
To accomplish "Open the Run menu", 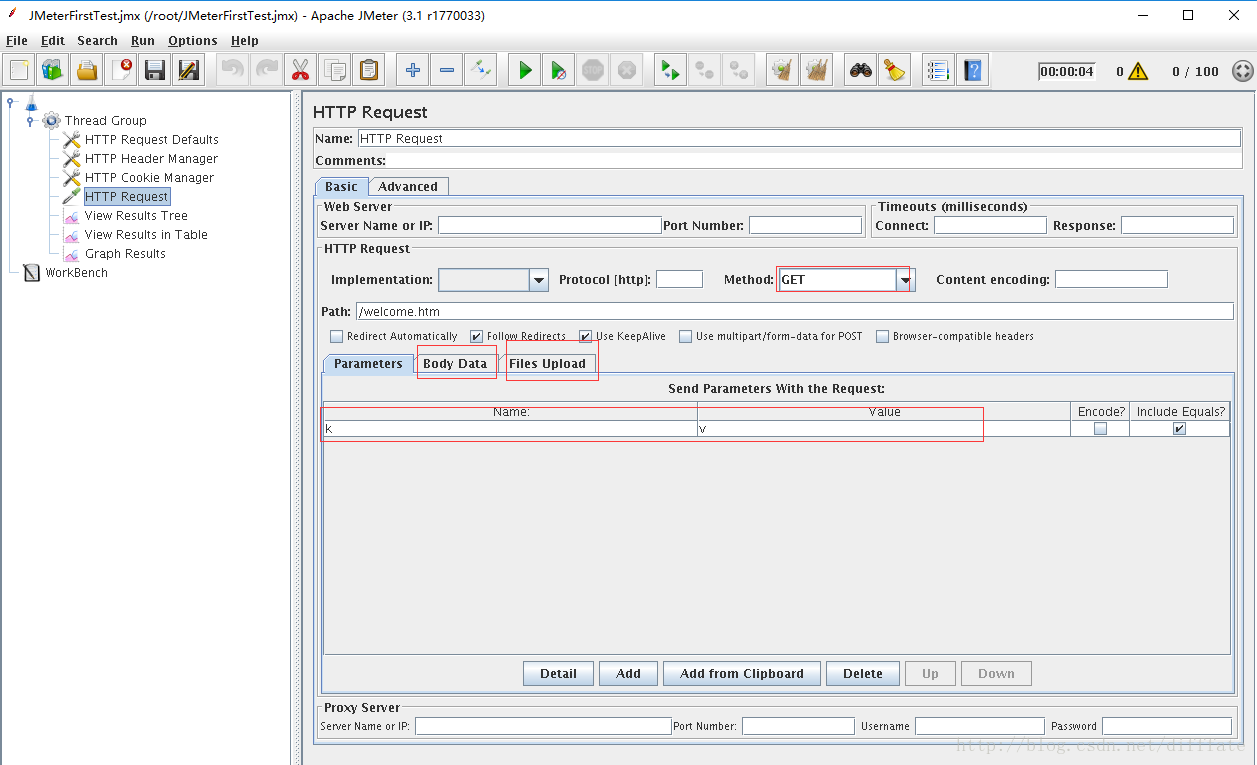I will (x=143, y=41).
